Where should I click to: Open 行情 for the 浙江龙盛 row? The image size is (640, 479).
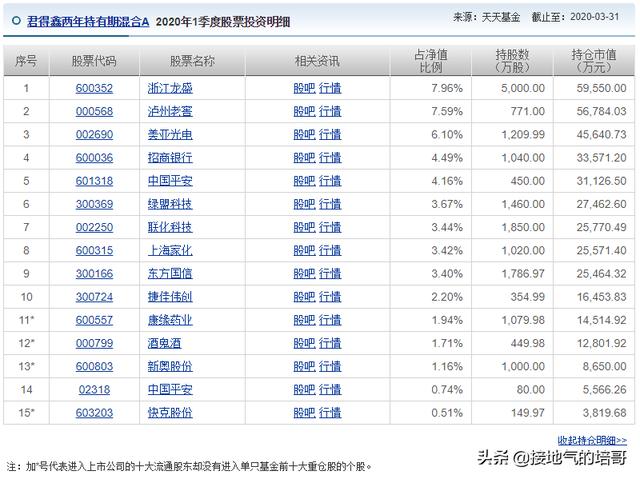tap(330, 88)
